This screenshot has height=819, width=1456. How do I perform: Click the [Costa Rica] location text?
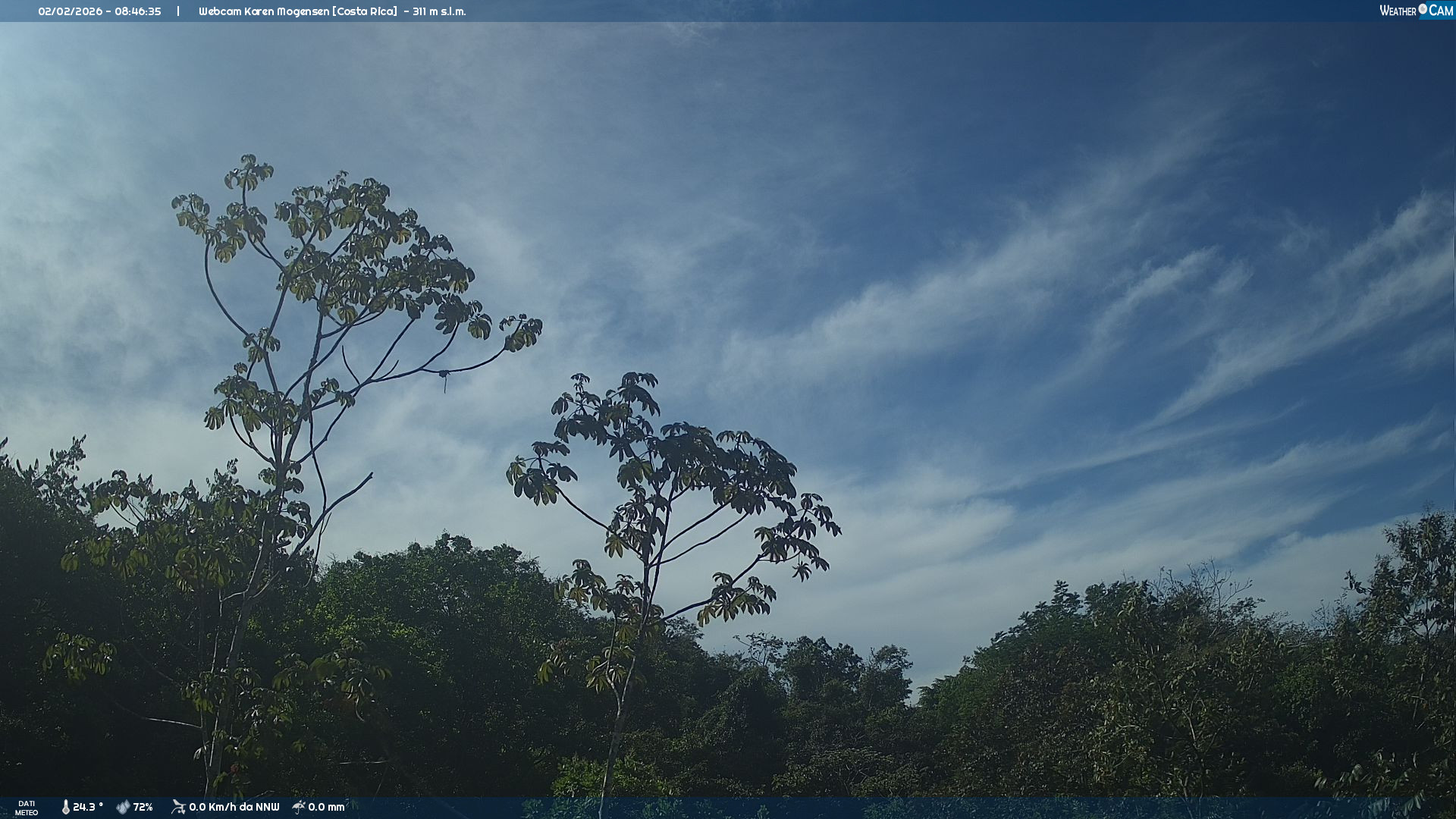[365, 11]
